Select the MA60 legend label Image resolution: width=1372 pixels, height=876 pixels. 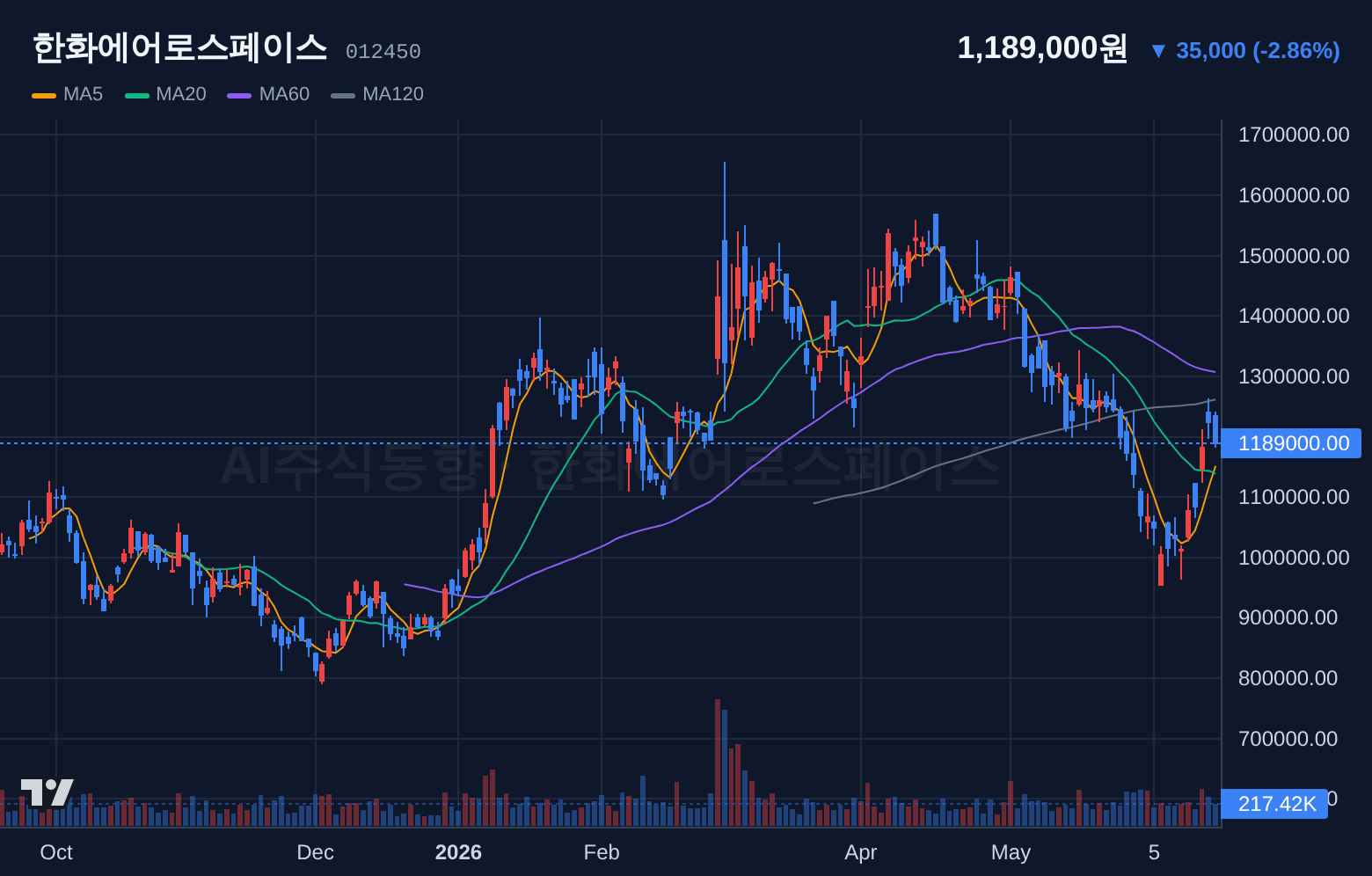click(284, 94)
